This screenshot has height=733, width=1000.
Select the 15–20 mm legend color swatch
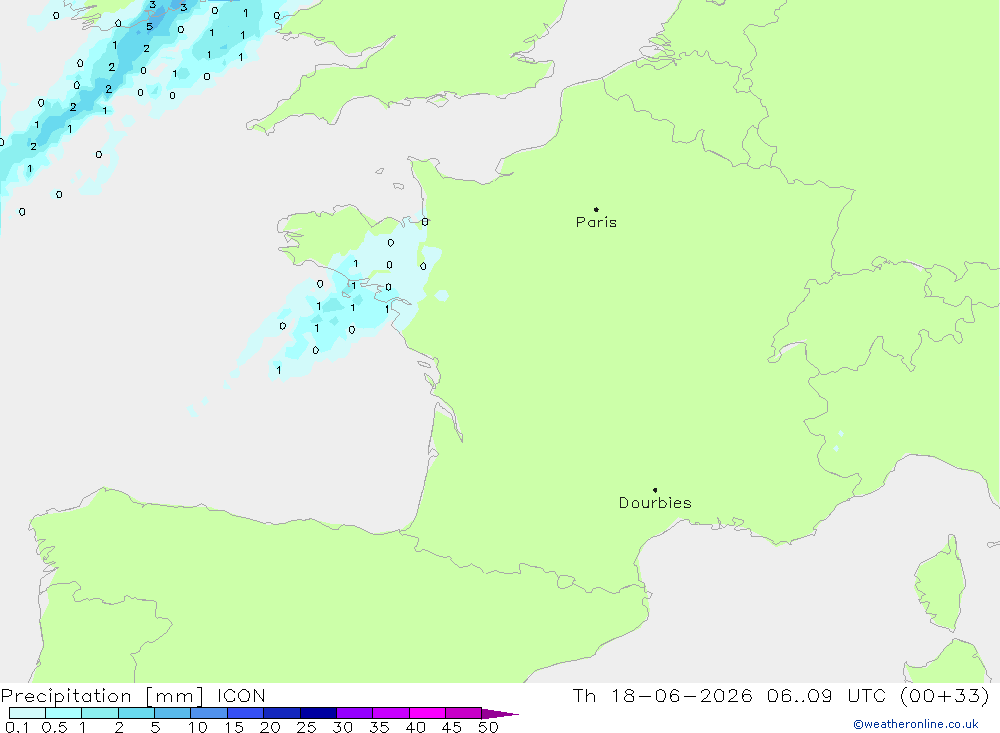pyautogui.click(x=246, y=713)
